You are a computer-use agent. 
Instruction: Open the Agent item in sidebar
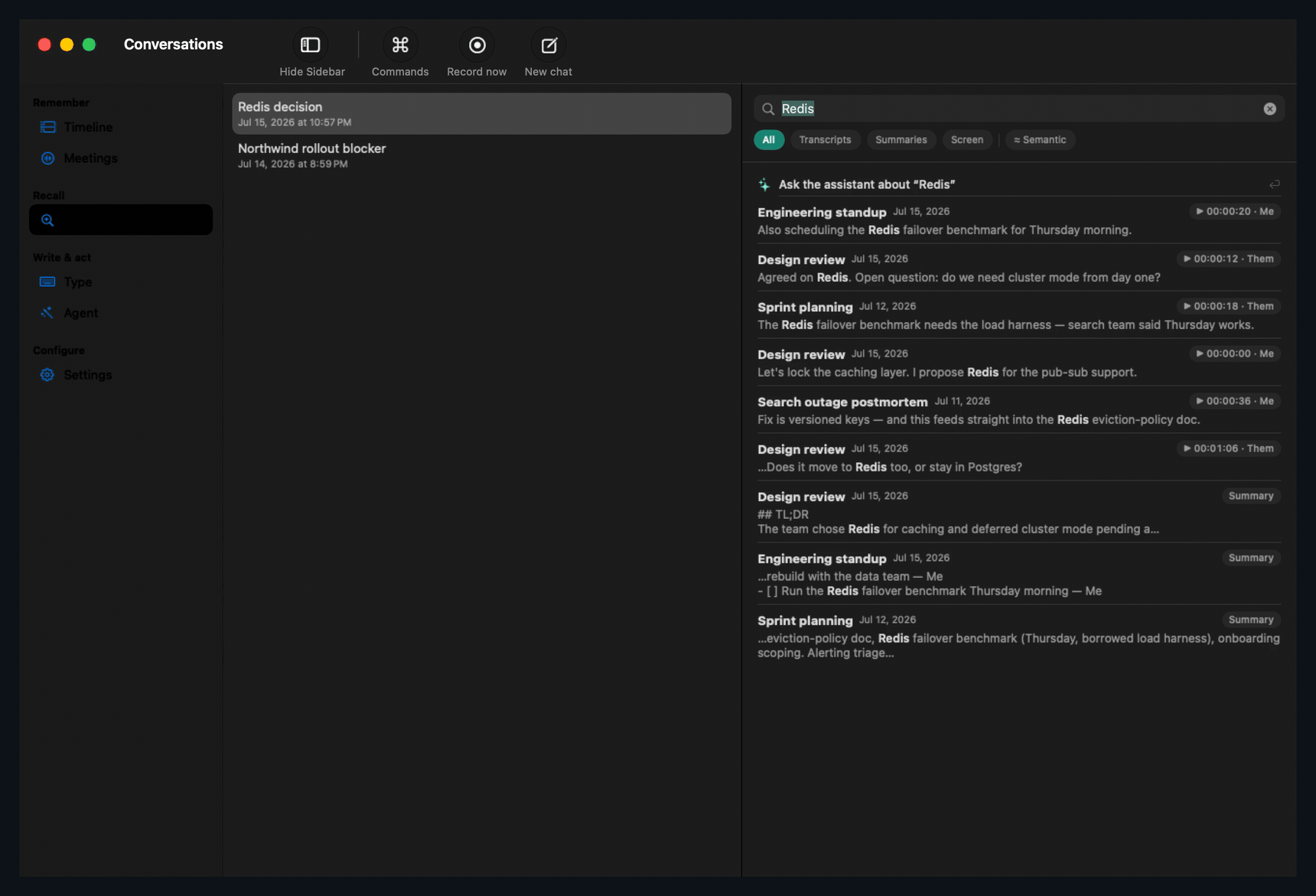point(121,313)
